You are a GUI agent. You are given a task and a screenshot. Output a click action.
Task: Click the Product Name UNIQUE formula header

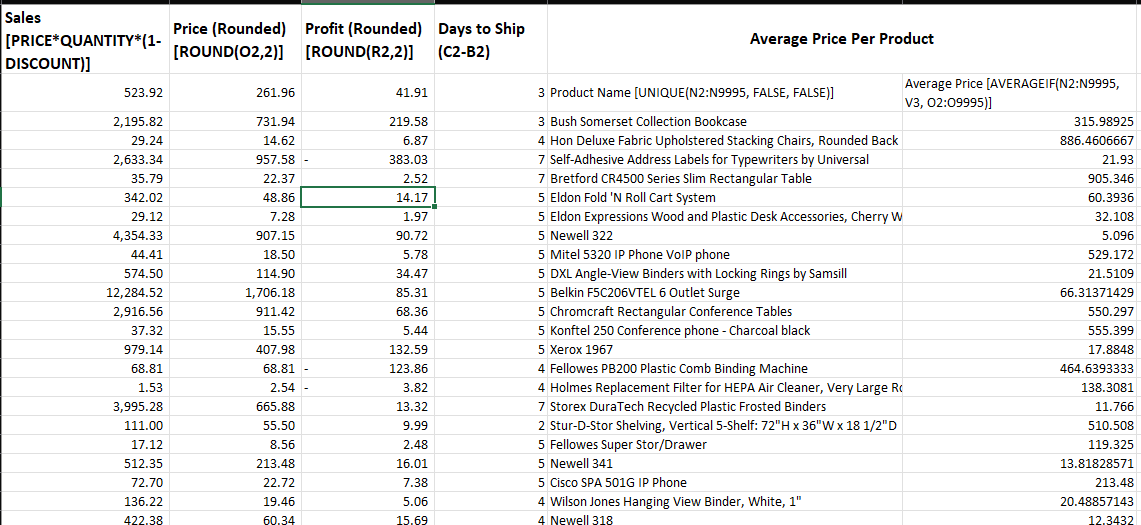tap(725, 93)
